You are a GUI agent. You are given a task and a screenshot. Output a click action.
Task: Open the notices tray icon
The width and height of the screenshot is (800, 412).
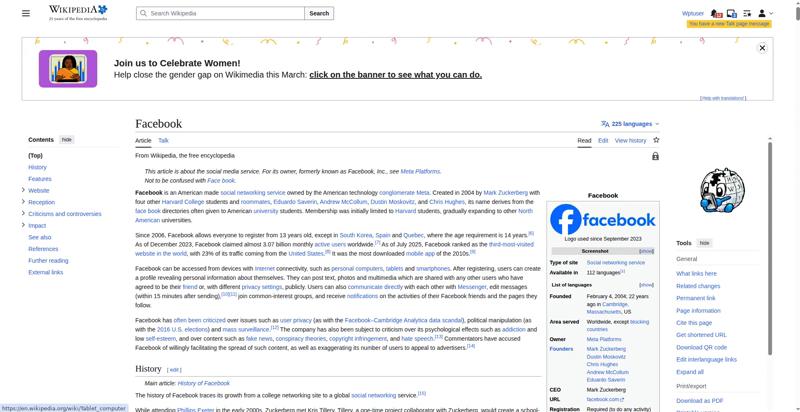732,13
